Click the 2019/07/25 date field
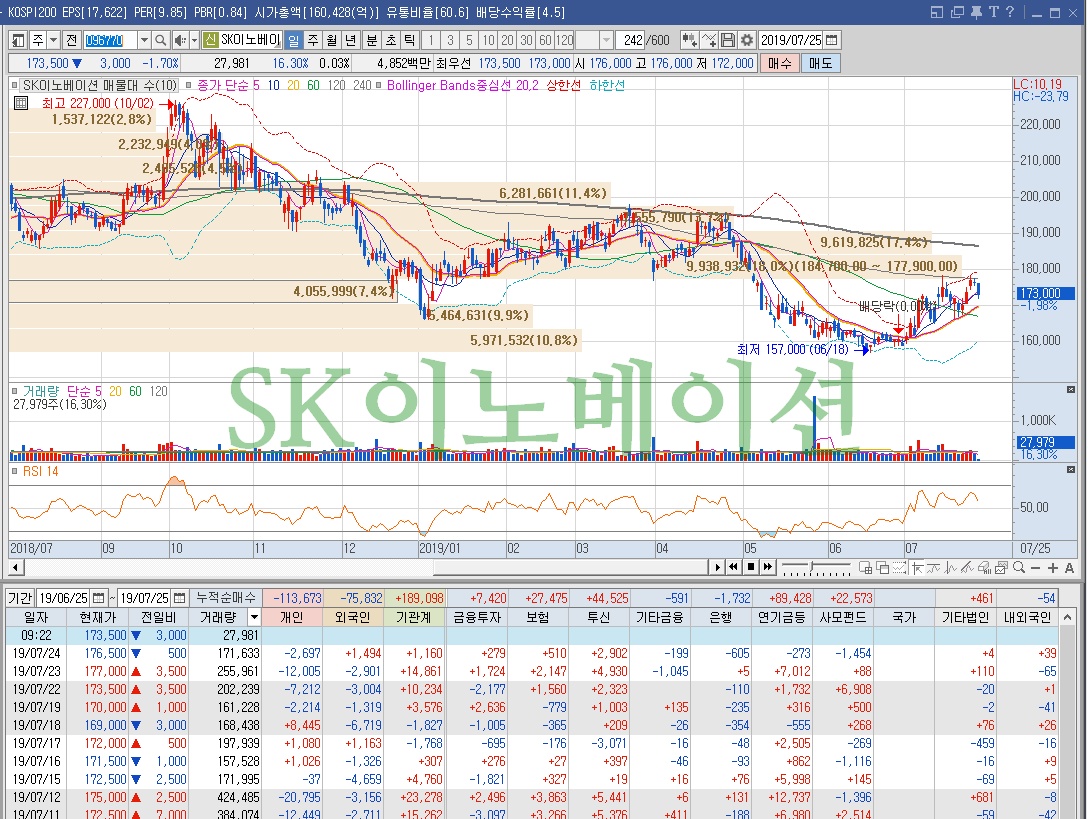1088x819 pixels. (791, 40)
